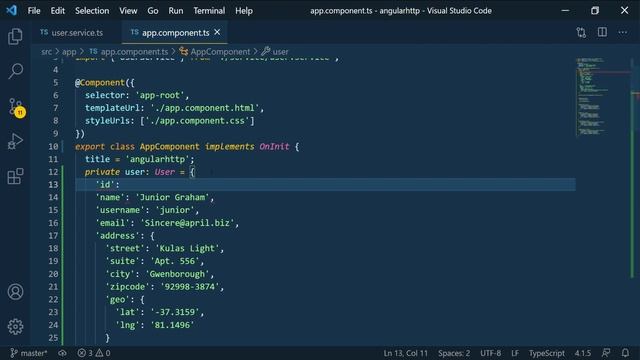This screenshot has height=360, width=640.
Task: Click 'Gwenborough' city value
Action: click(x=178, y=274)
